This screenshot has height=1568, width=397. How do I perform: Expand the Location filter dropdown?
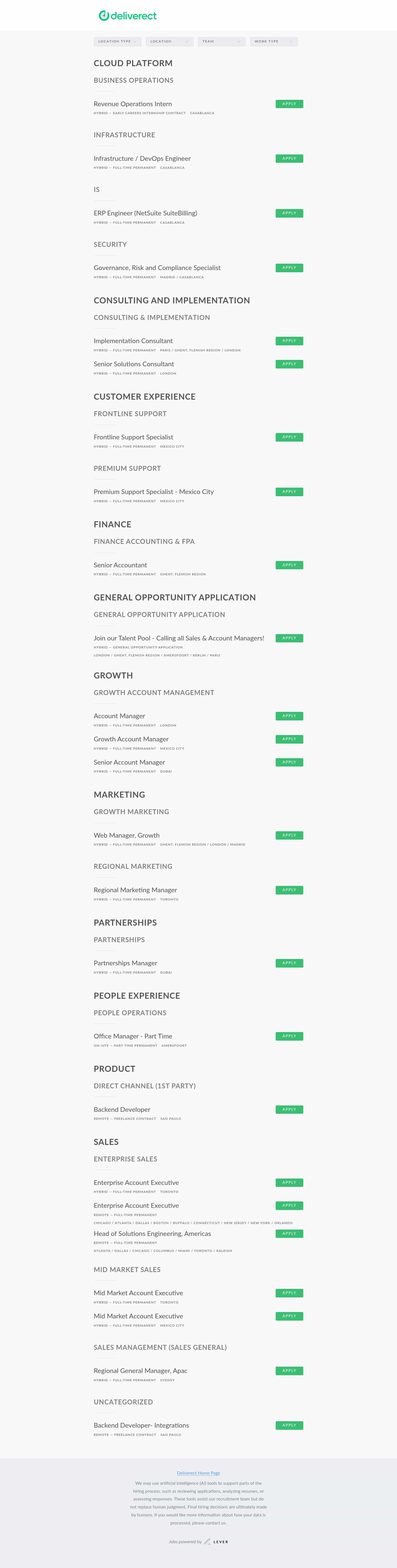(x=169, y=41)
